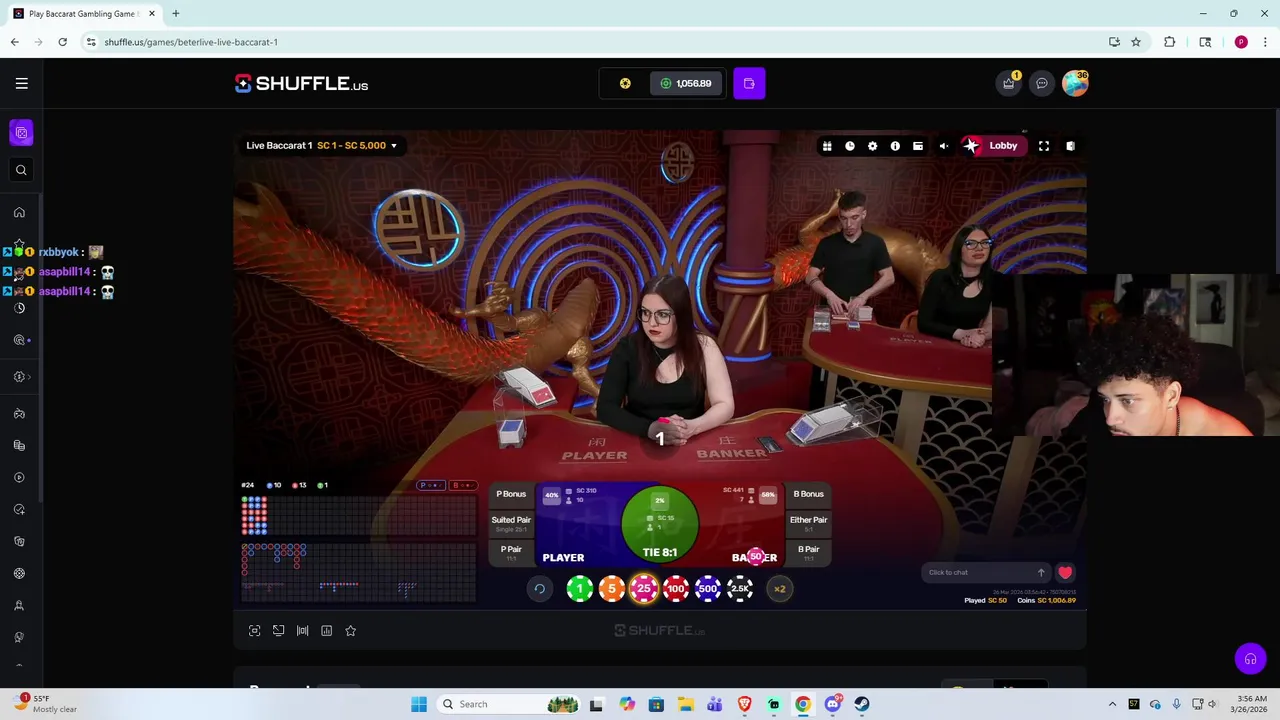This screenshot has height=720, width=1280.
Task: Open the rewards chest icon in header
Action: click(1009, 83)
